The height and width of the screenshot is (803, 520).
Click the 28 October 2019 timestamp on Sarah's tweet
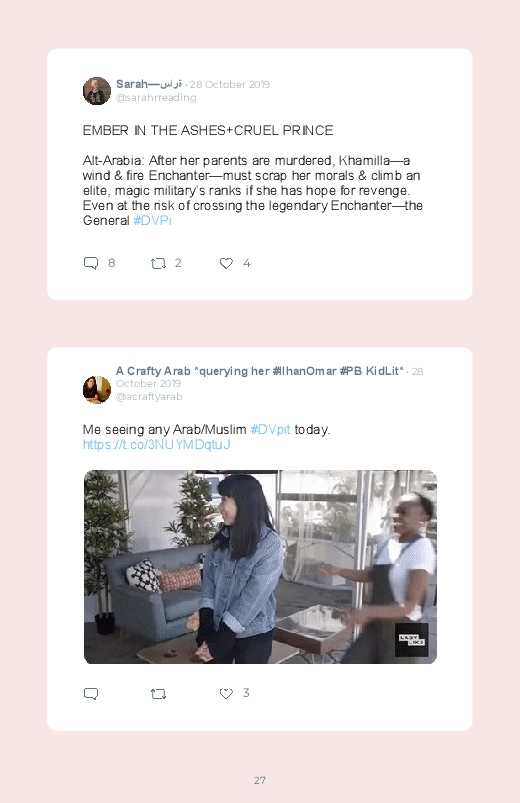point(230,84)
